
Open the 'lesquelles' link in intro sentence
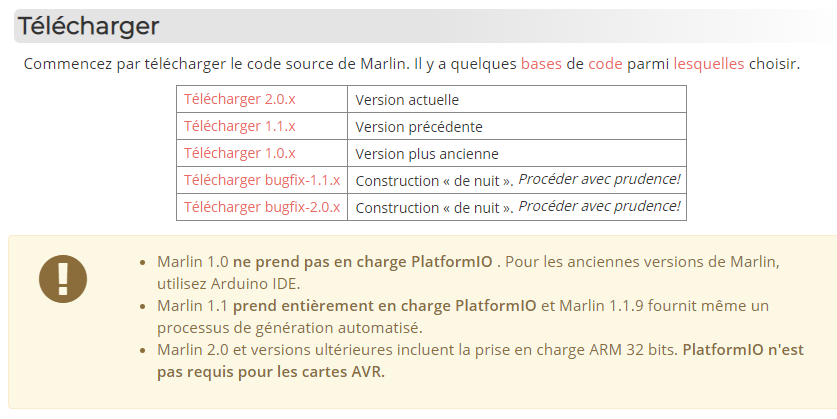coord(709,64)
